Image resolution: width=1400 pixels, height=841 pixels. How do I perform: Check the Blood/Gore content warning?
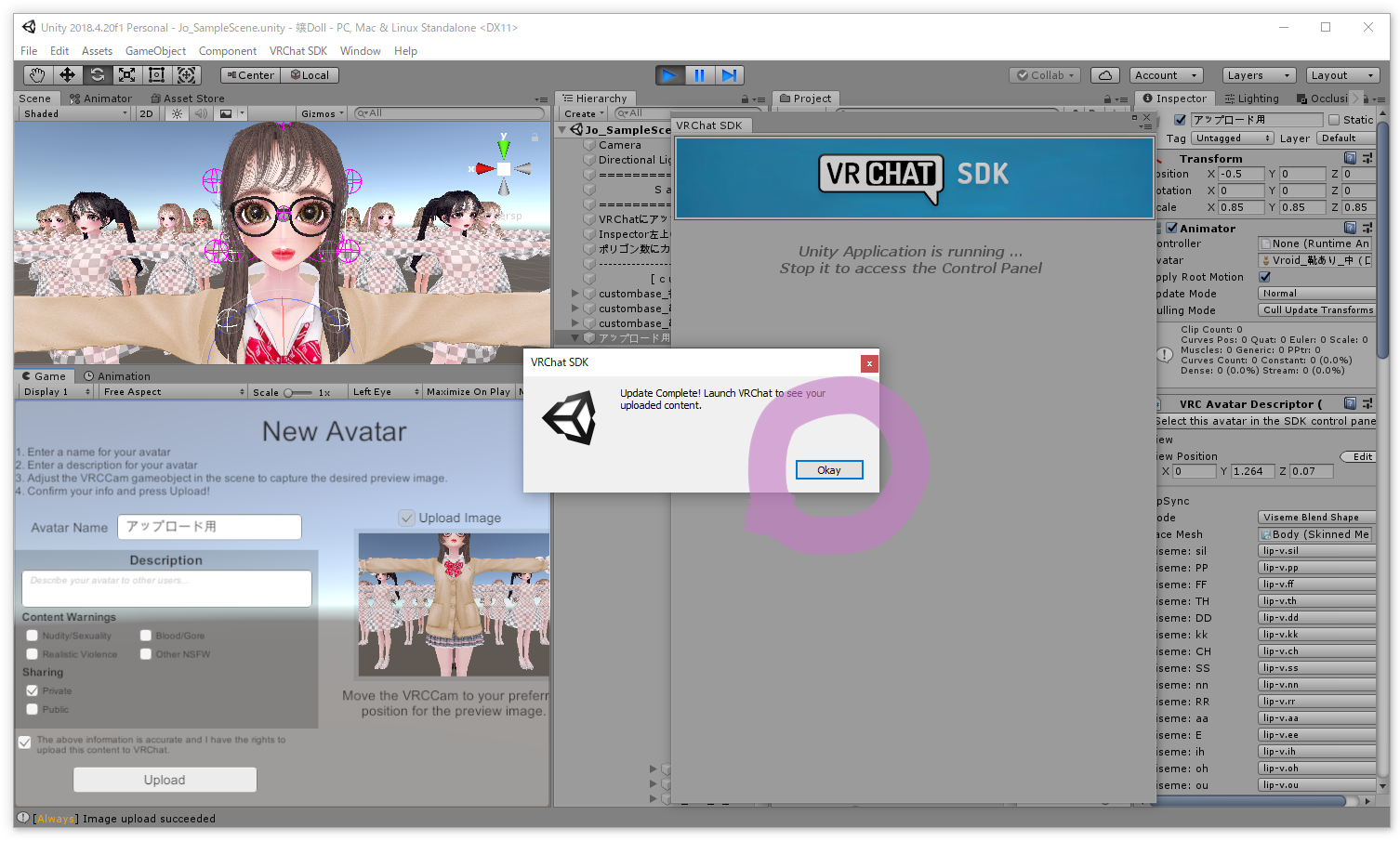(146, 636)
